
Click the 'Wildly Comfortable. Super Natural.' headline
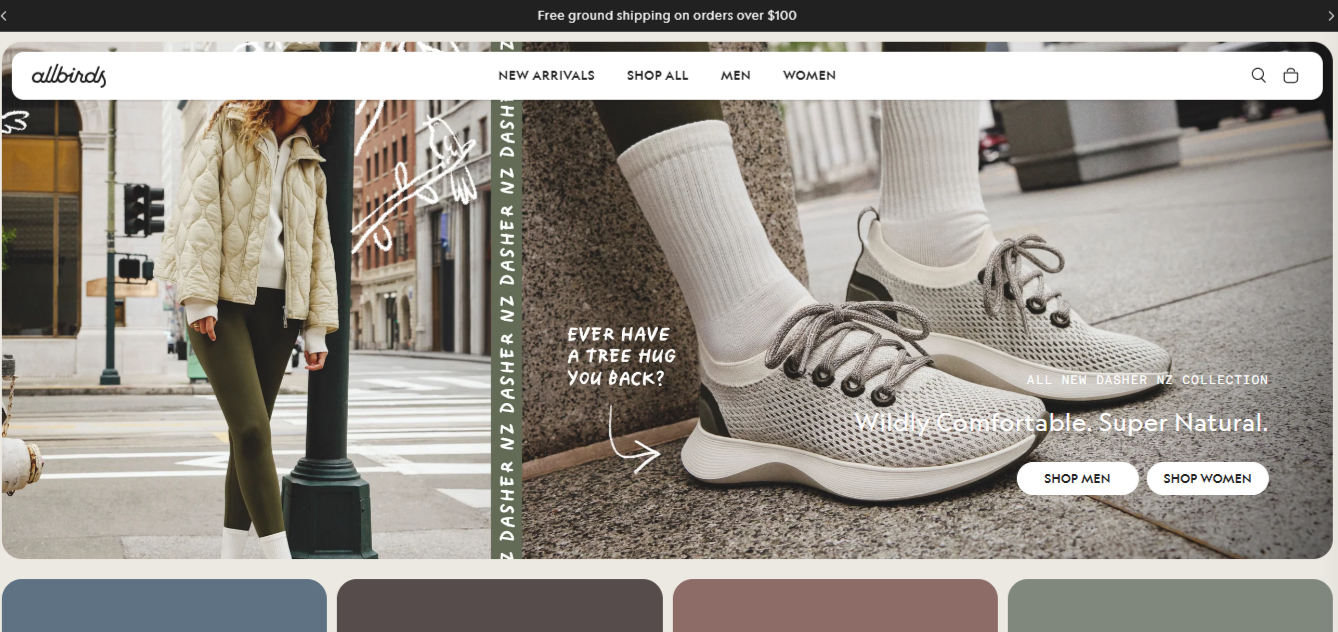tap(1061, 423)
